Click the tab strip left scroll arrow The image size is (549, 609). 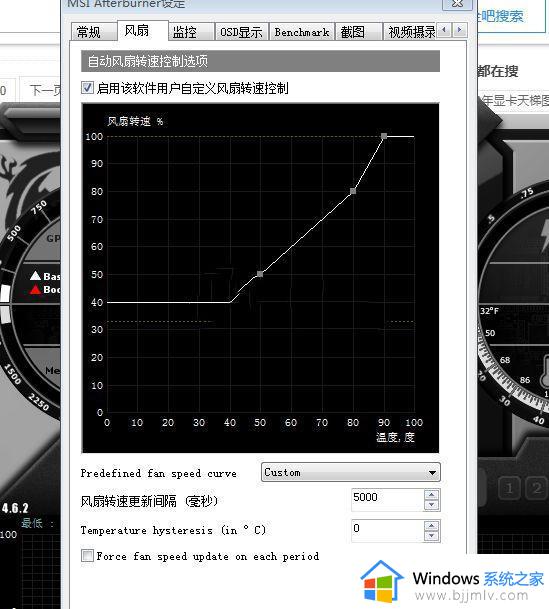click(444, 30)
